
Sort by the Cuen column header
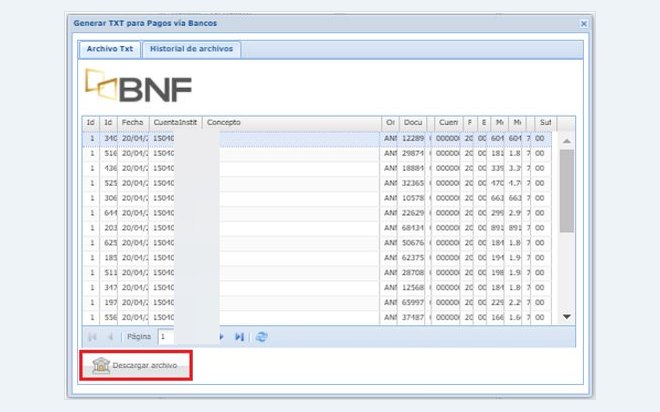click(448, 122)
